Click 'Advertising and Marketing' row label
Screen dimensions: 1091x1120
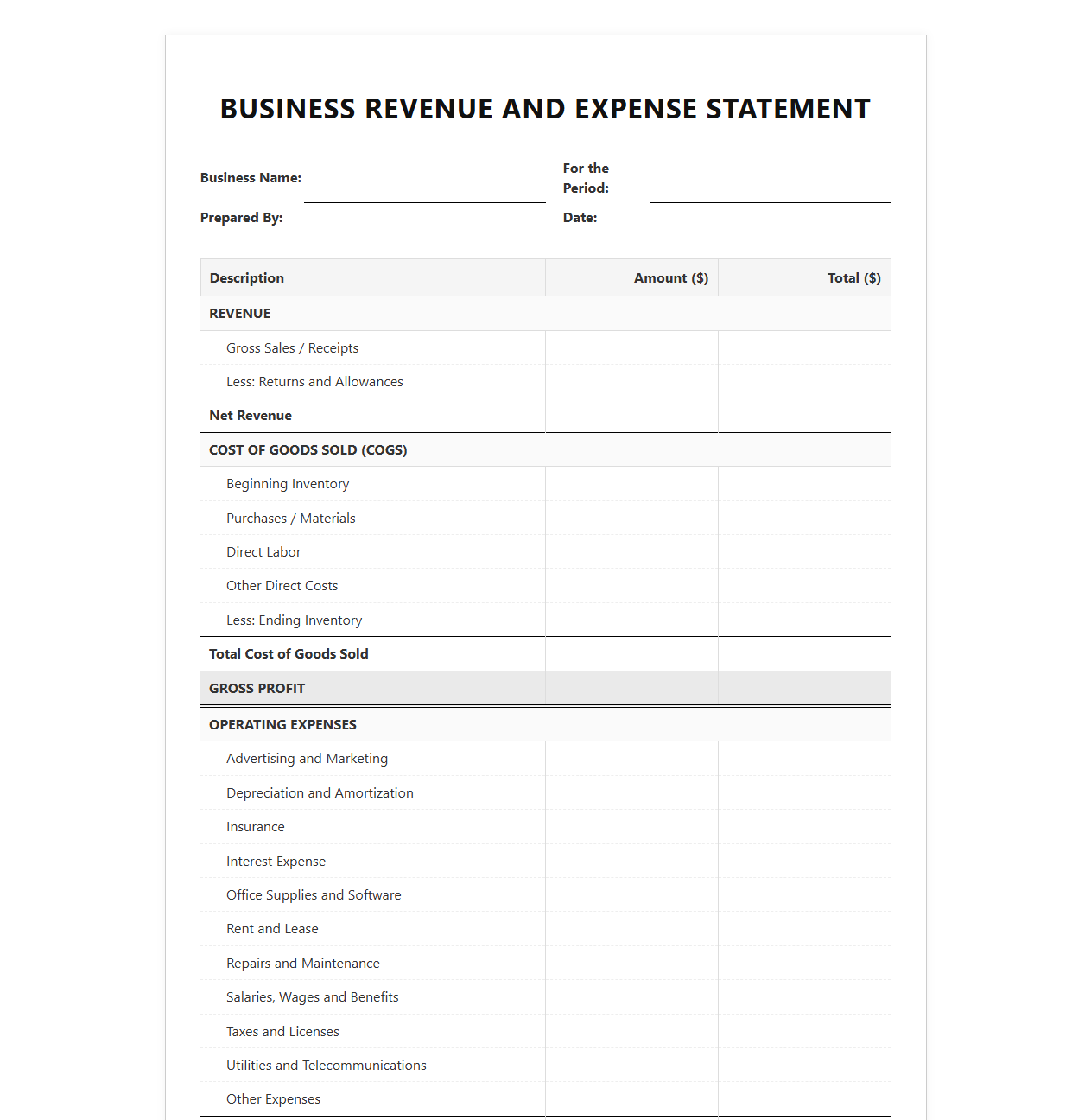308,759
